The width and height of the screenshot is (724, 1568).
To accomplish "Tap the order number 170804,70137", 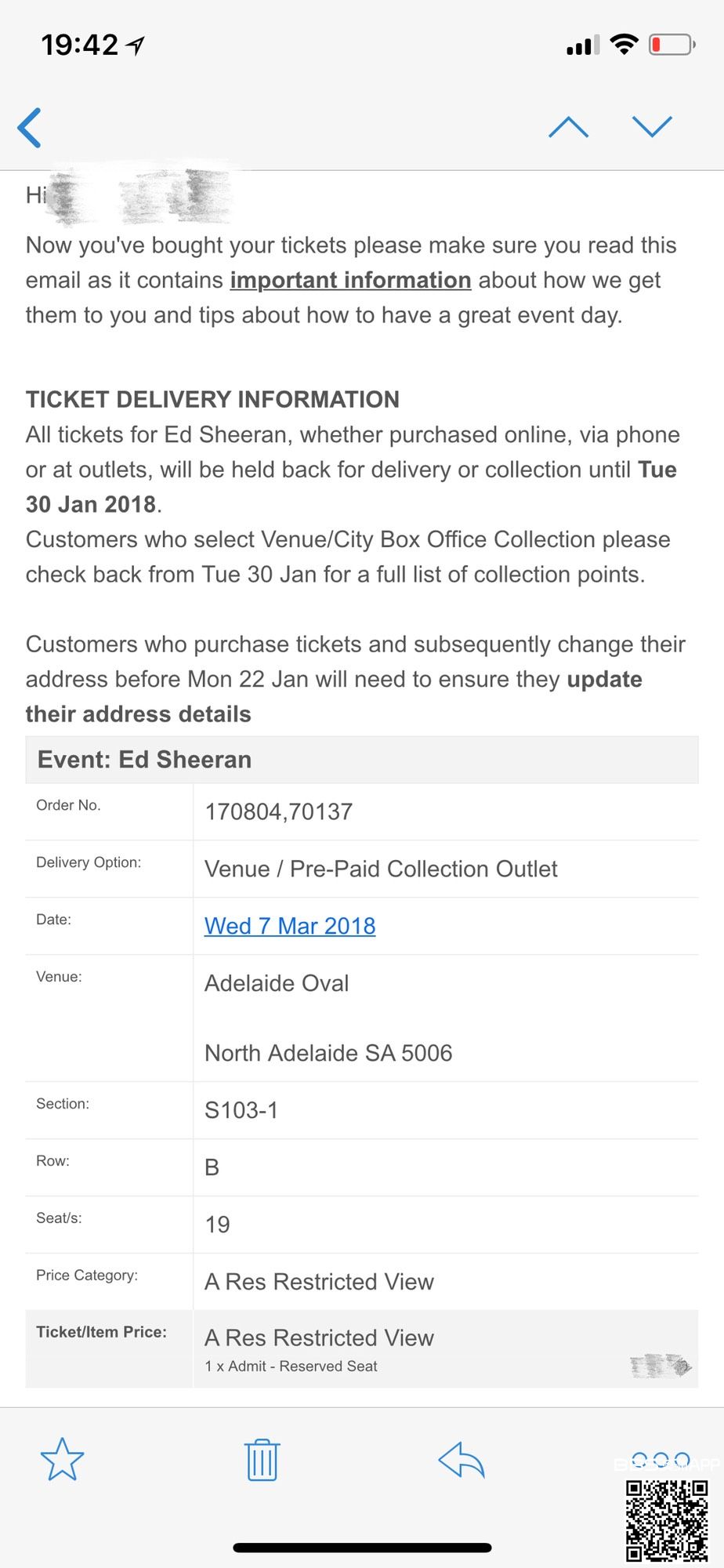I will click(279, 811).
